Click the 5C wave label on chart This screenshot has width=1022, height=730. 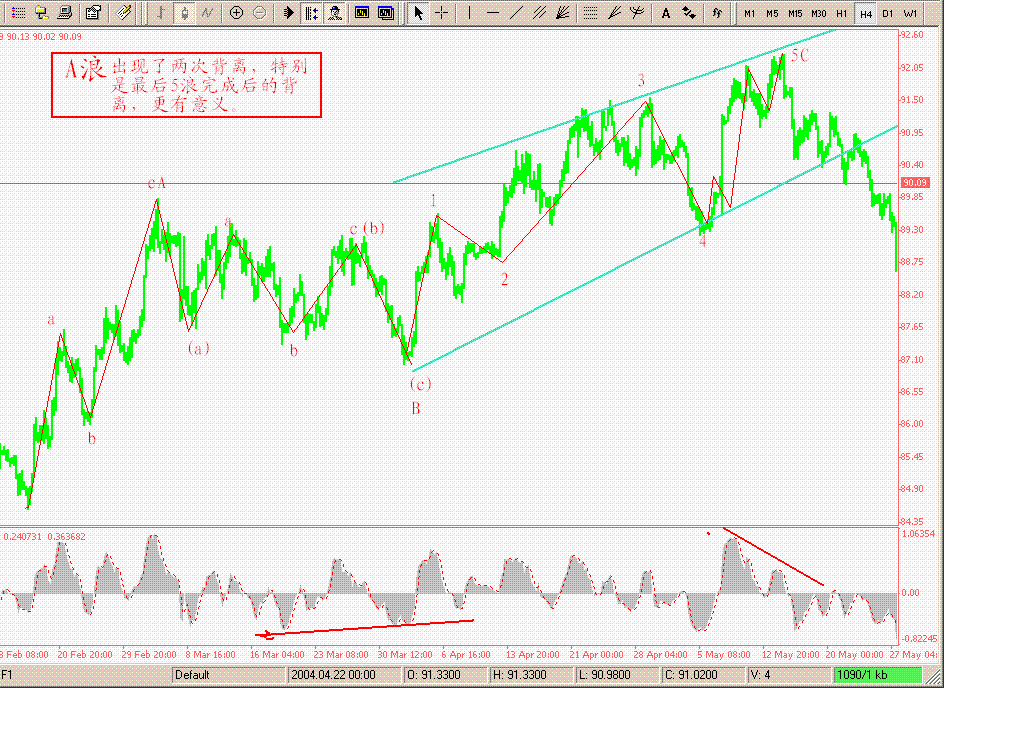click(800, 55)
